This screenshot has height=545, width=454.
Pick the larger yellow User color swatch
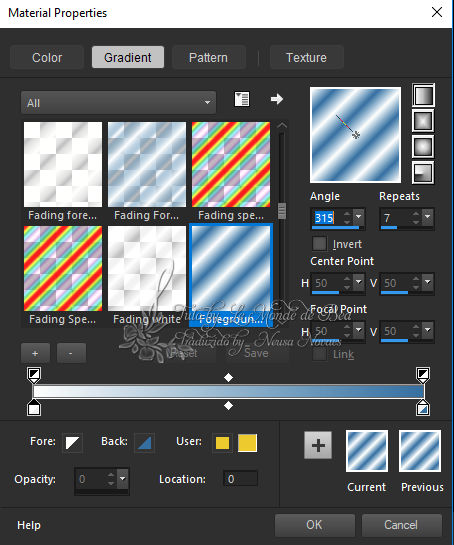point(248,443)
